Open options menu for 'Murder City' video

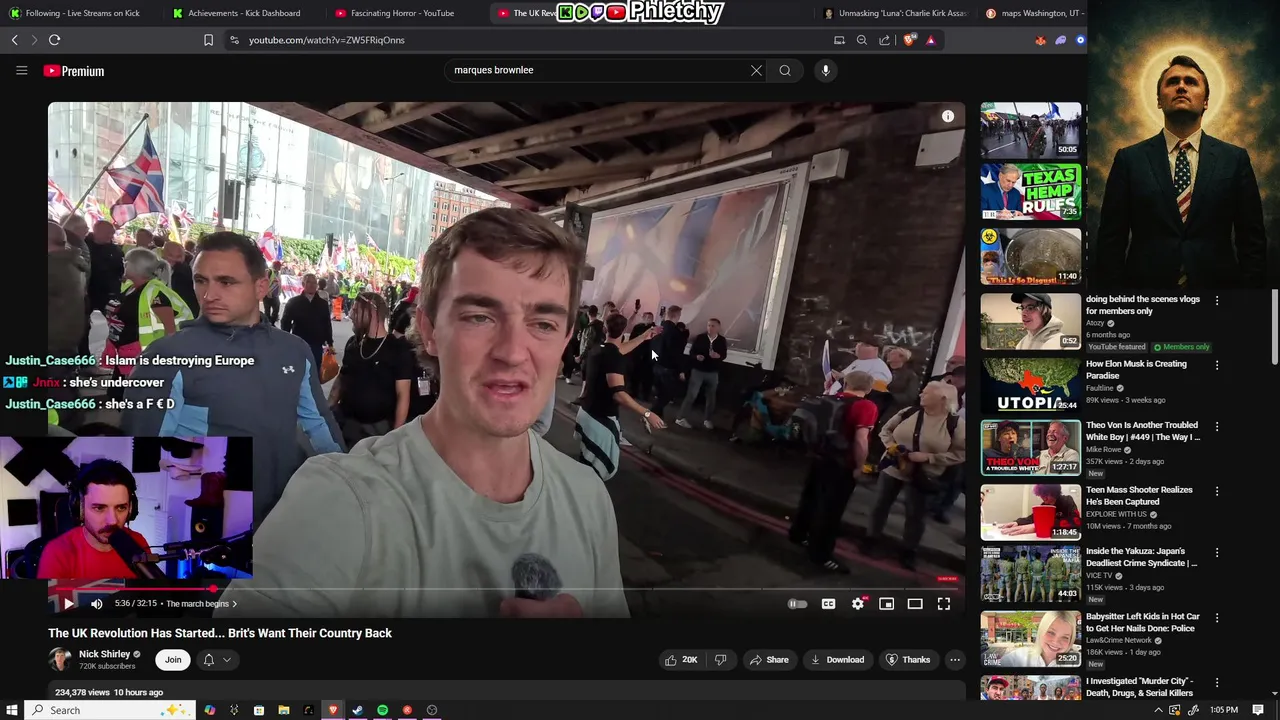(1217, 682)
